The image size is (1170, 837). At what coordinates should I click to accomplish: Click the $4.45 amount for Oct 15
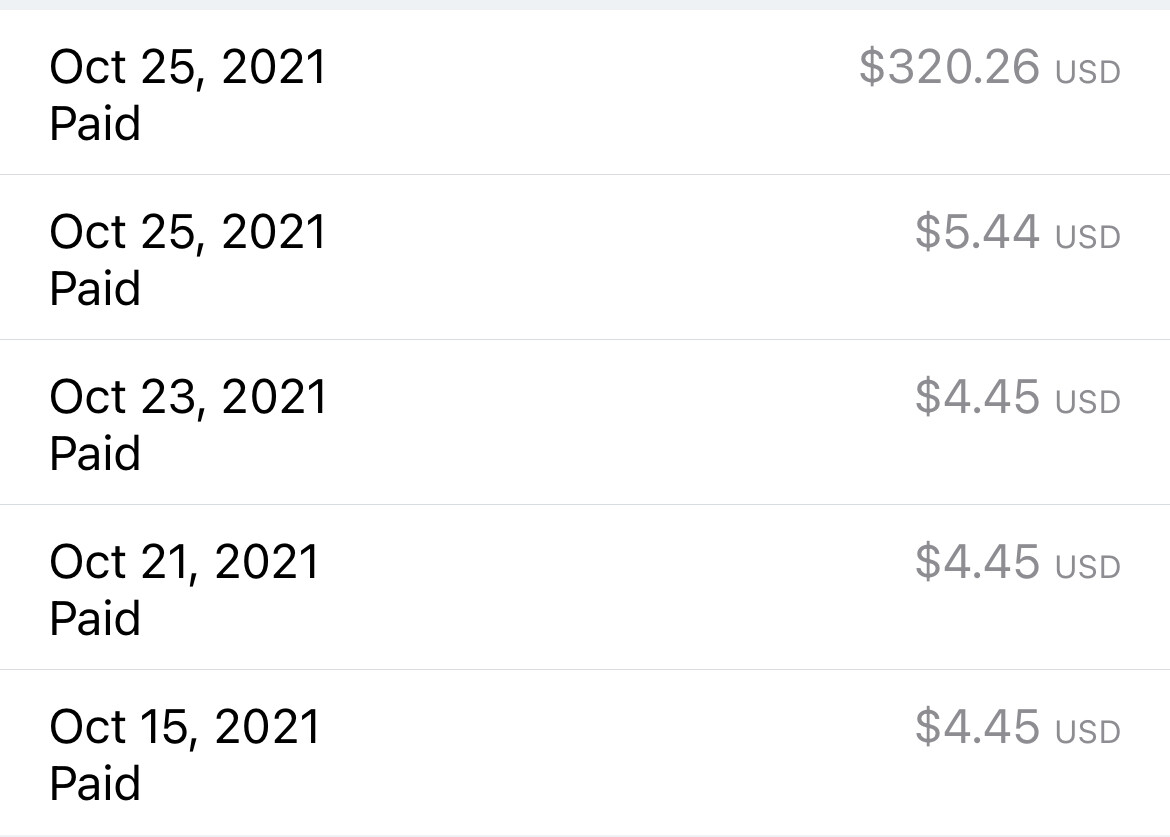[x=1018, y=727]
